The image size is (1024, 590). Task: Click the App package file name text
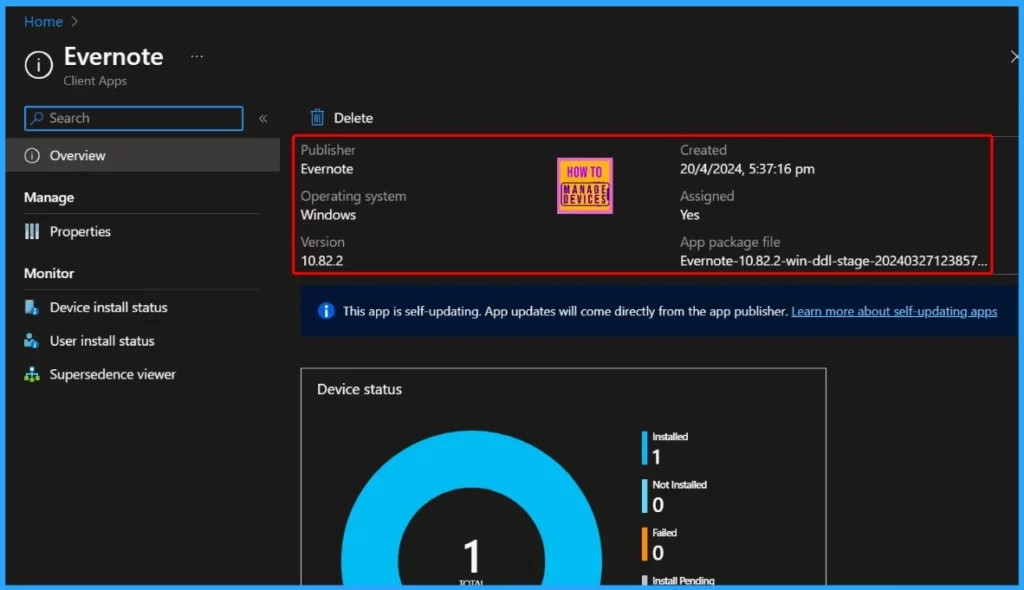click(x=833, y=261)
